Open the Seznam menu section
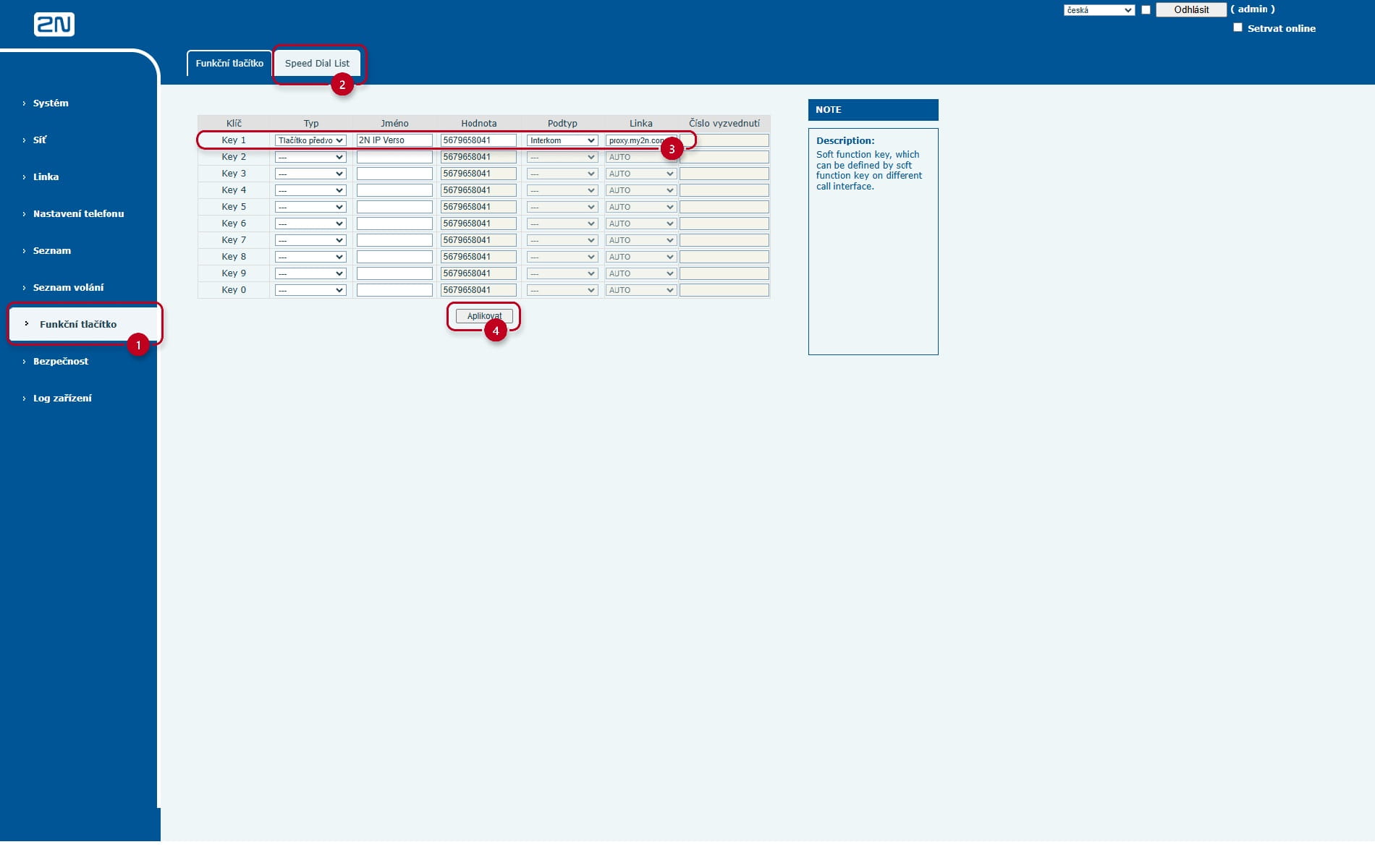Image resolution: width=1375 pixels, height=868 pixels. pos(52,250)
